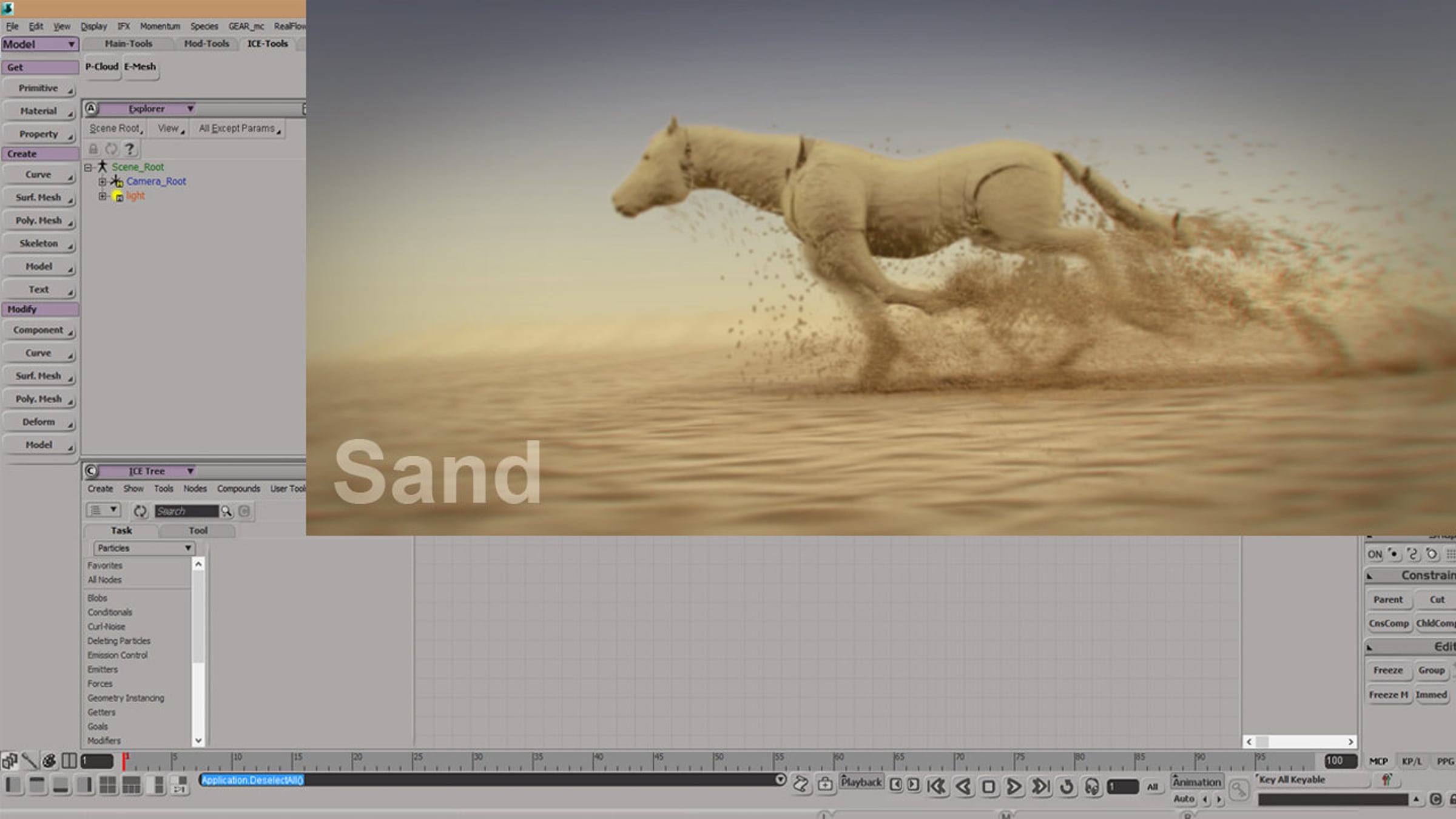Toggle the Snap ON button
This screenshot has height=819, width=1456.
click(1375, 554)
